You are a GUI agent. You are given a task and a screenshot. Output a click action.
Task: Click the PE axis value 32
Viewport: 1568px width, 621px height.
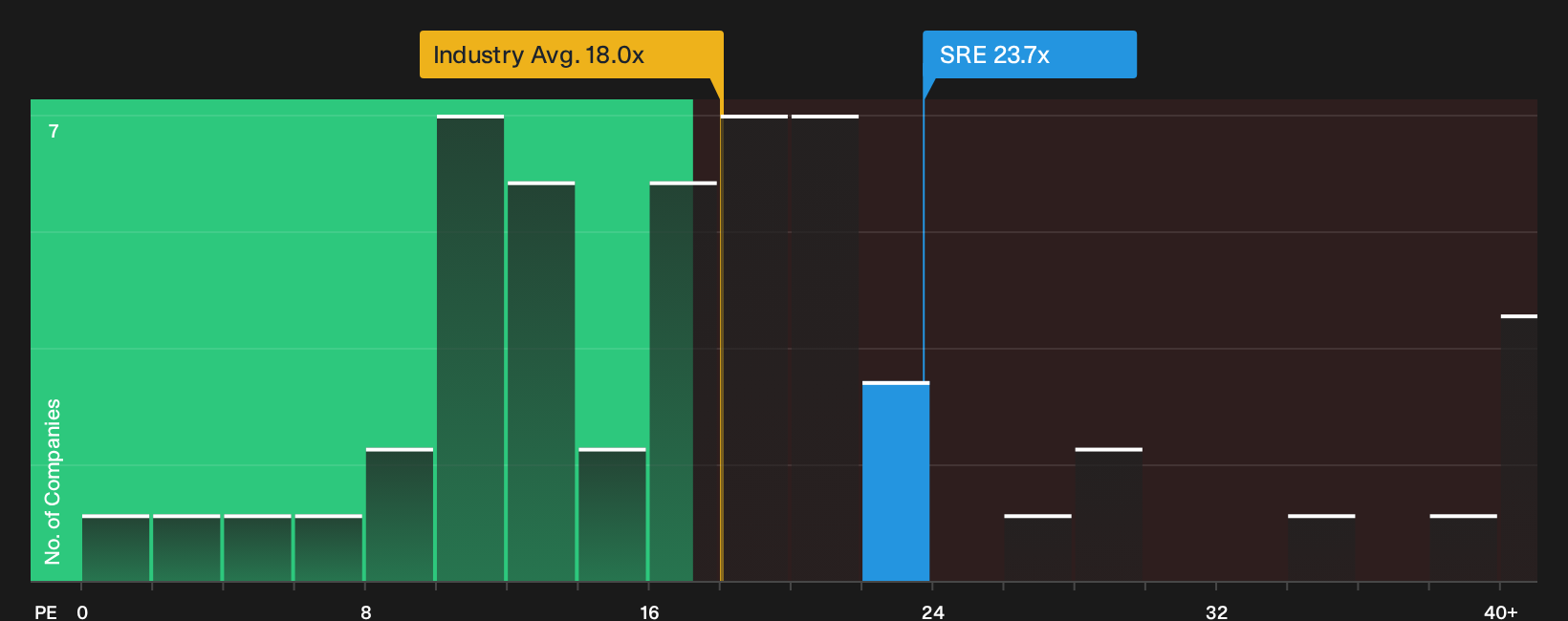tap(1216, 611)
